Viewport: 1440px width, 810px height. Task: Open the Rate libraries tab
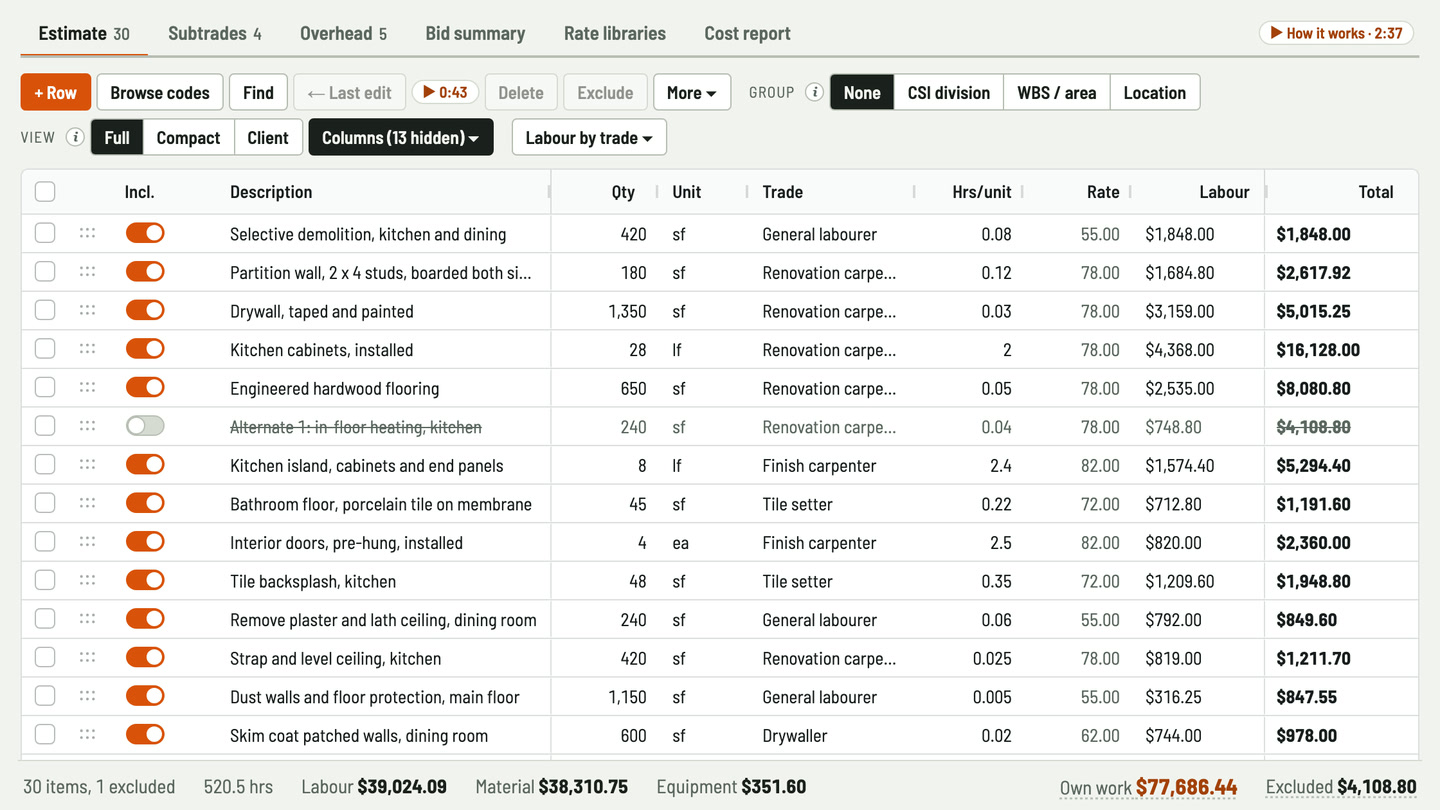coord(615,33)
